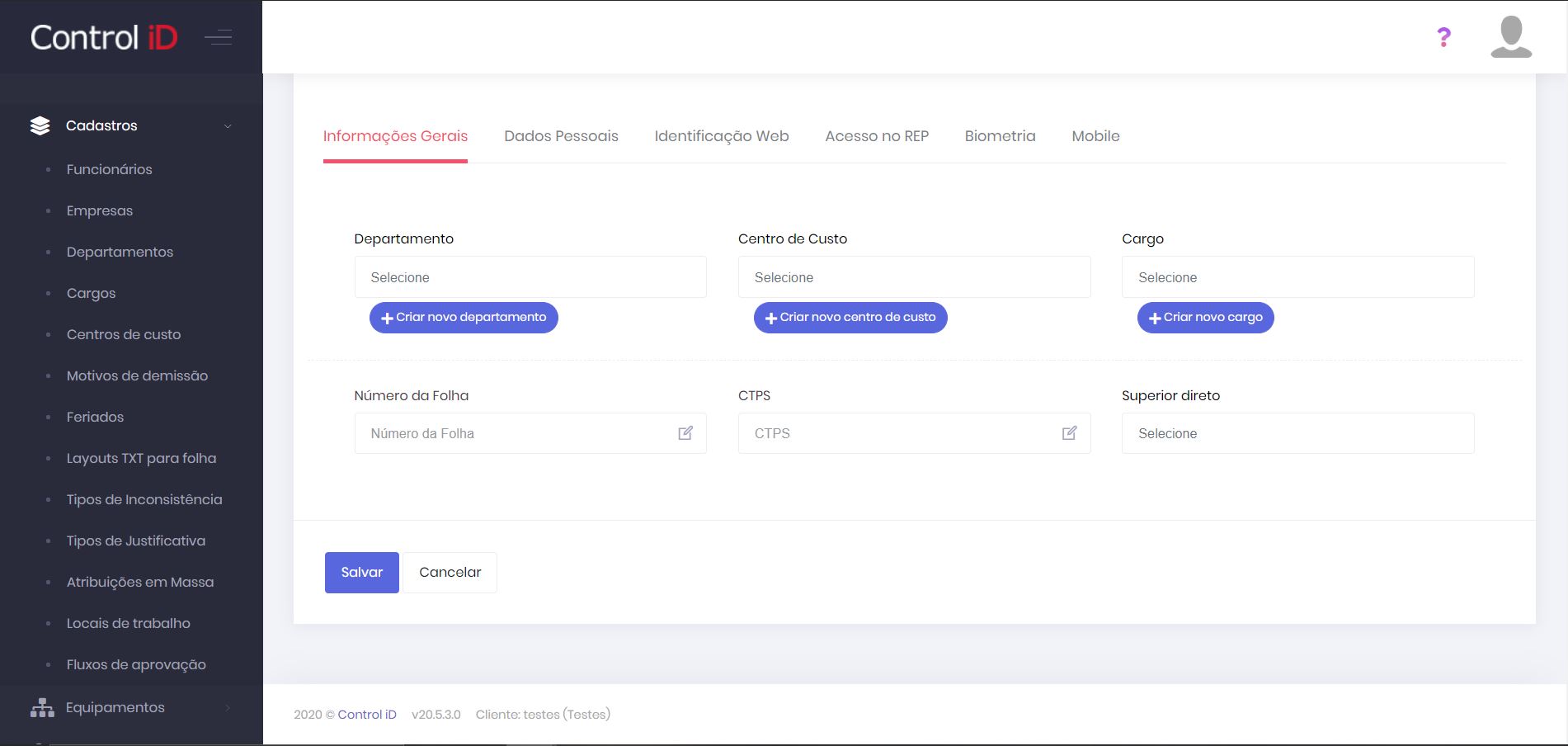The height and width of the screenshot is (746, 1568).
Task: Click the Control iD footer link
Action: pyautogui.click(x=367, y=715)
